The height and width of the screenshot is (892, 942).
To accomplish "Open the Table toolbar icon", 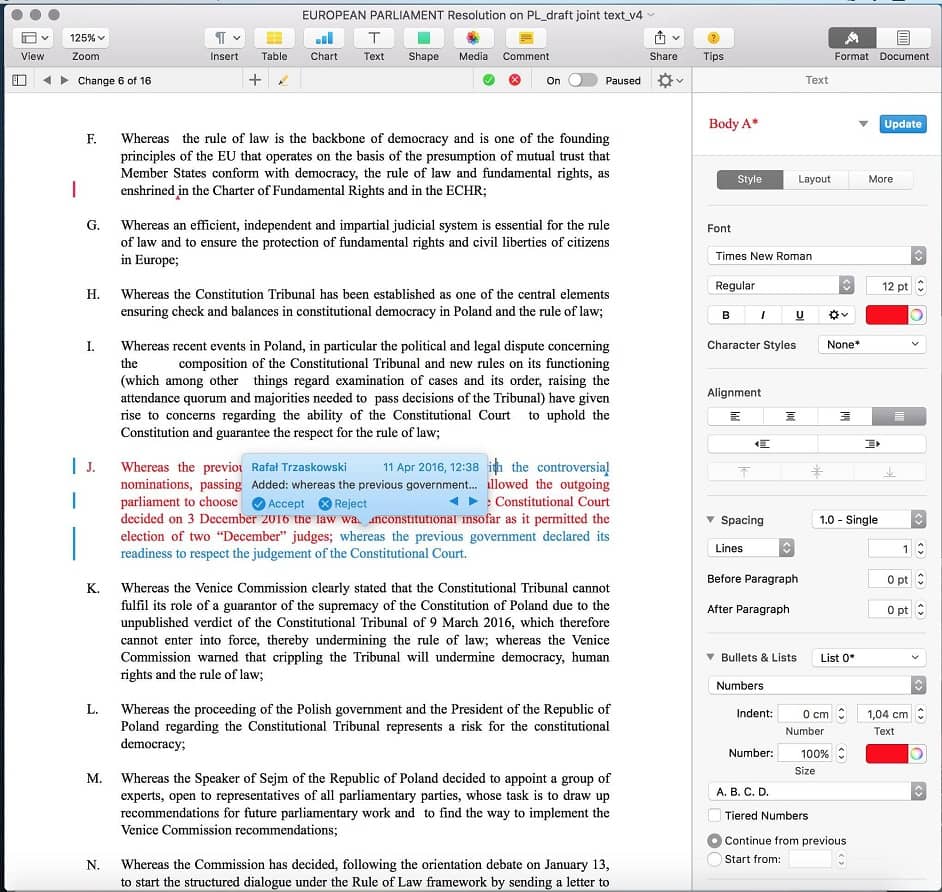I will [x=274, y=38].
